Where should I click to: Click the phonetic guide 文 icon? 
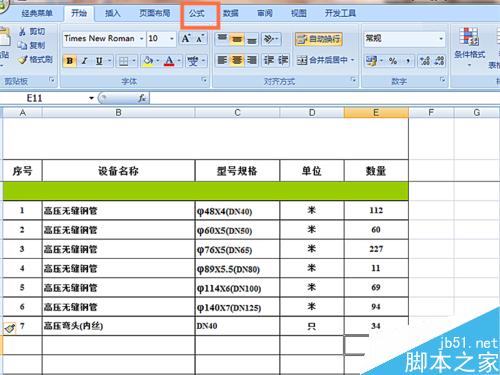point(193,61)
